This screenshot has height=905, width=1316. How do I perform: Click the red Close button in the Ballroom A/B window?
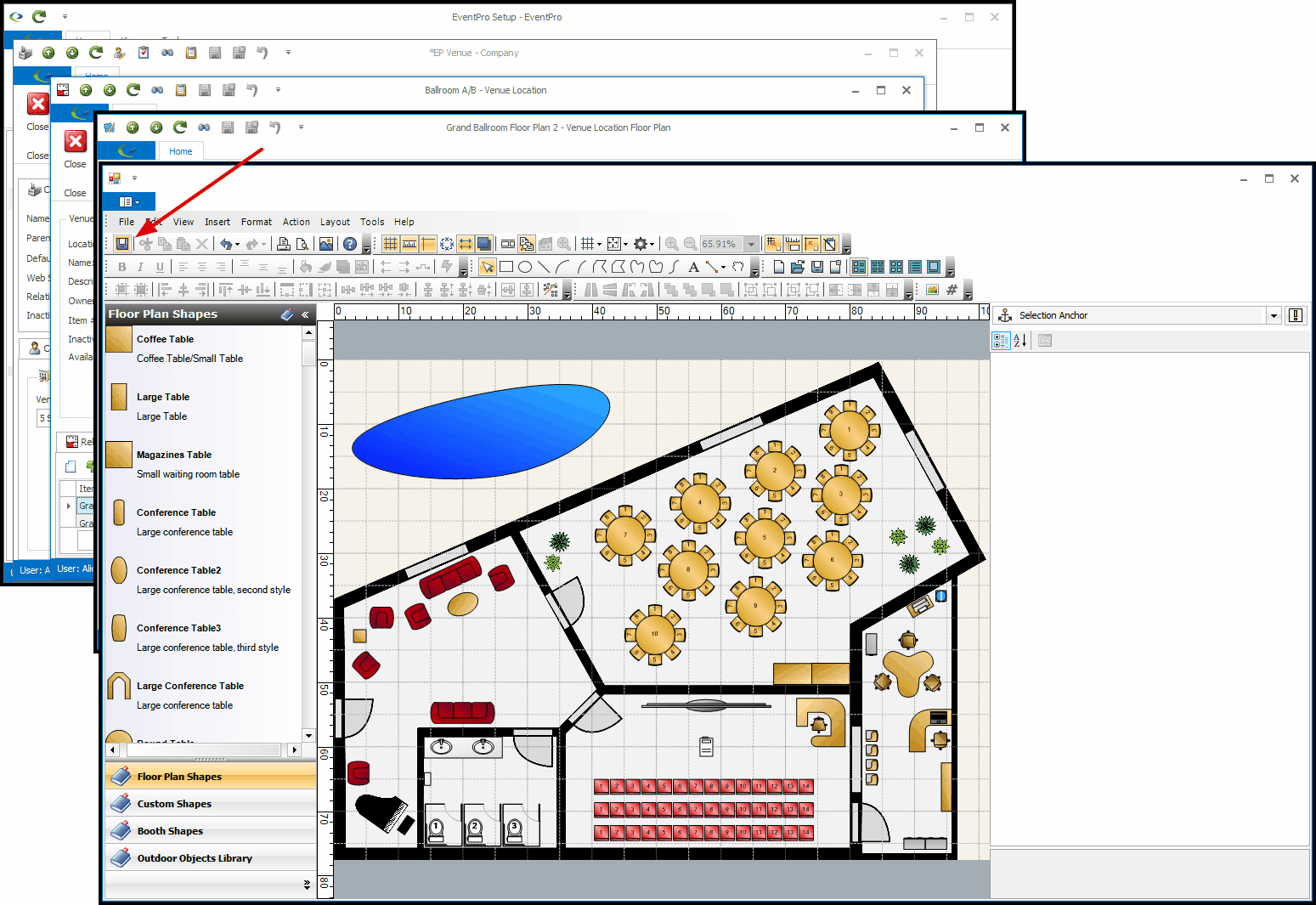[x=76, y=141]
